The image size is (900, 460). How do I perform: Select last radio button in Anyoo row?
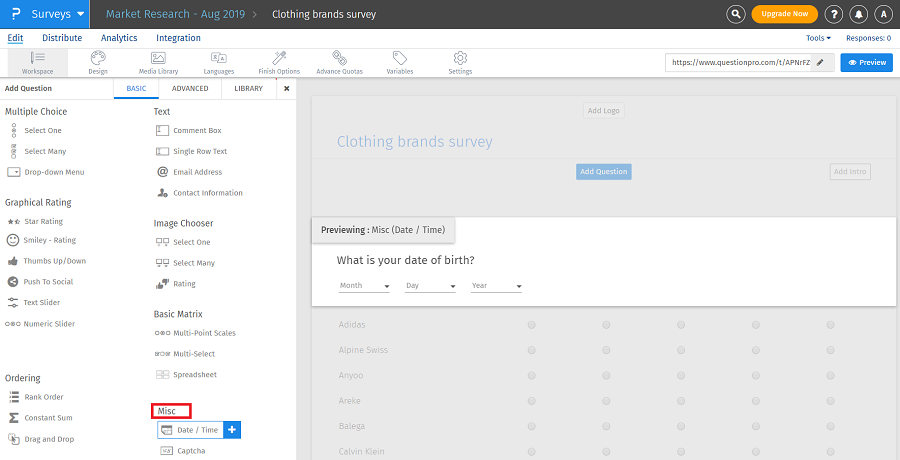click(830, 376)
